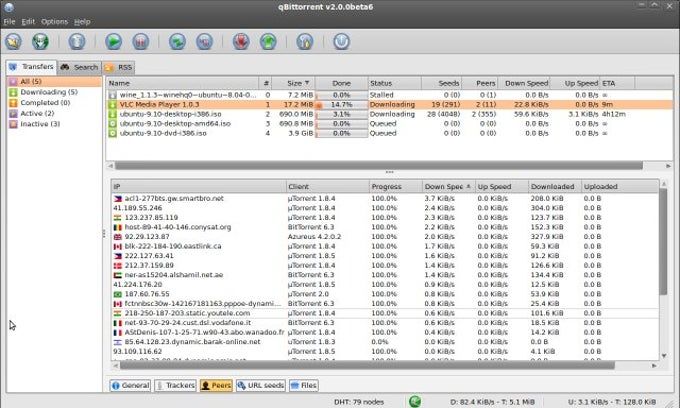Click the red down-arrow decrease priority icon

click(241, 42)
